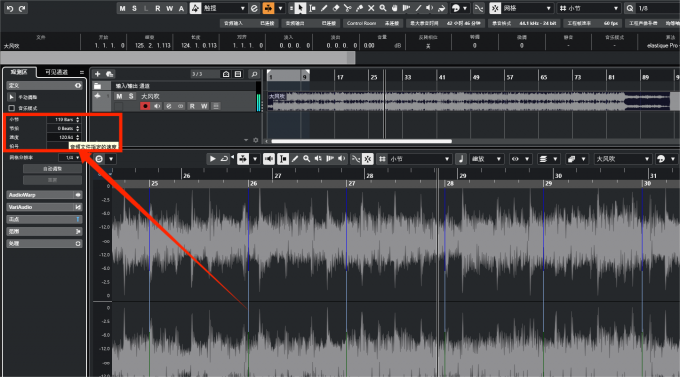The width and height of the screenshot is (680, 377).
Task: Click the tempo stepper field in the inspector
Action: click(63, 137)
